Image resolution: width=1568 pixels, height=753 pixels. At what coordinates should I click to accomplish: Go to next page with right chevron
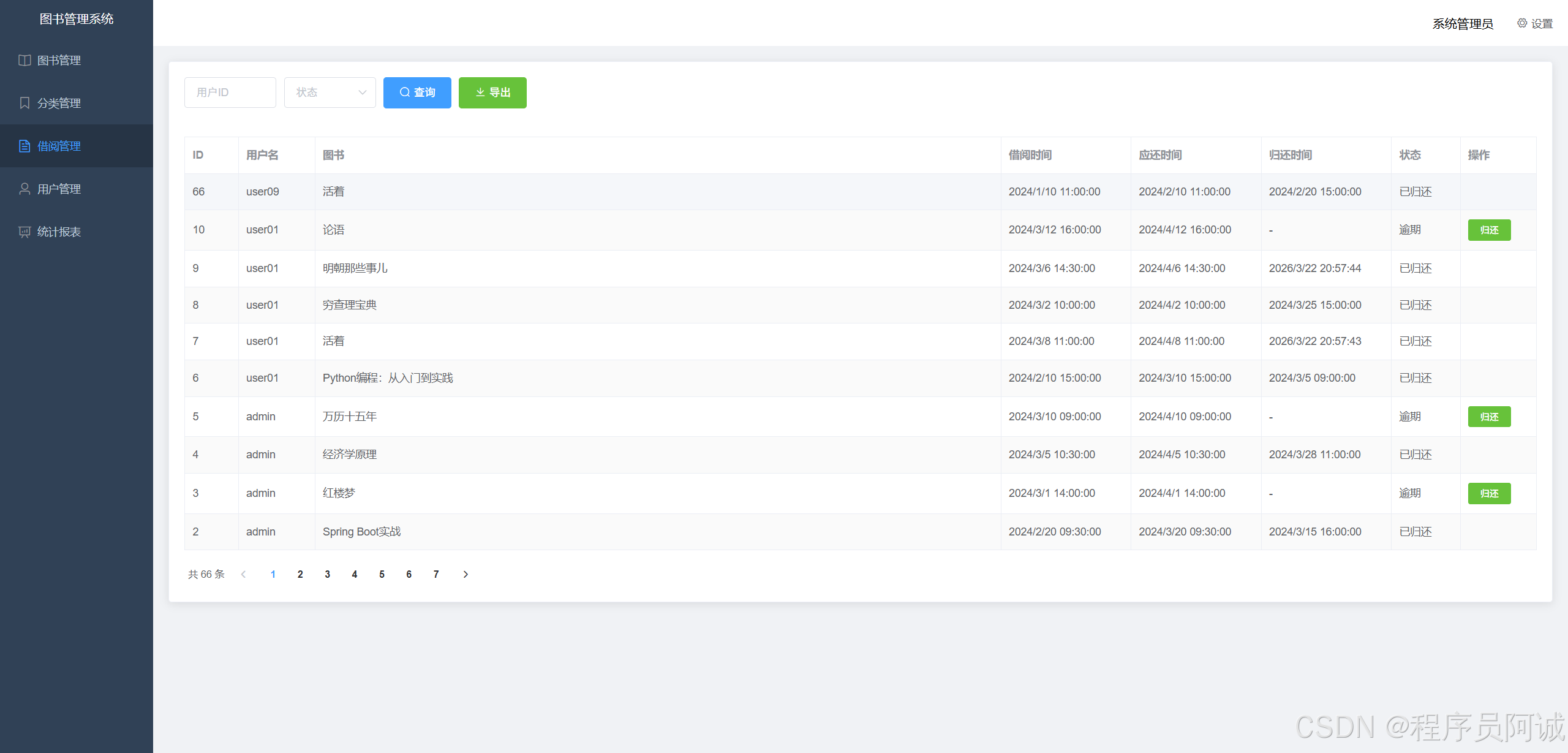pos(466,574)
